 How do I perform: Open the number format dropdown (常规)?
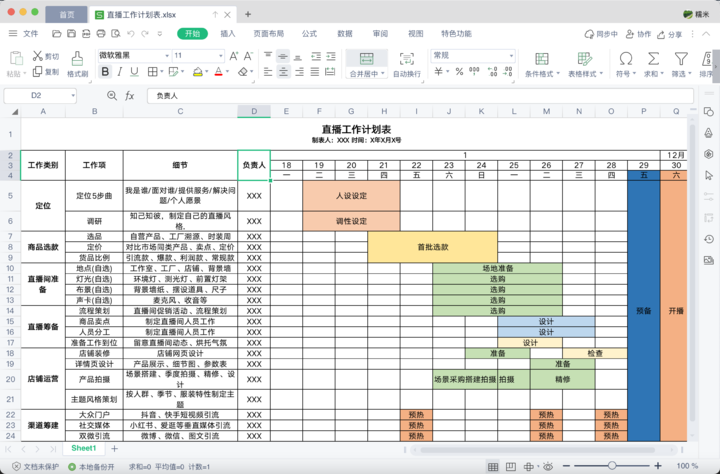(x=511, y=56)
